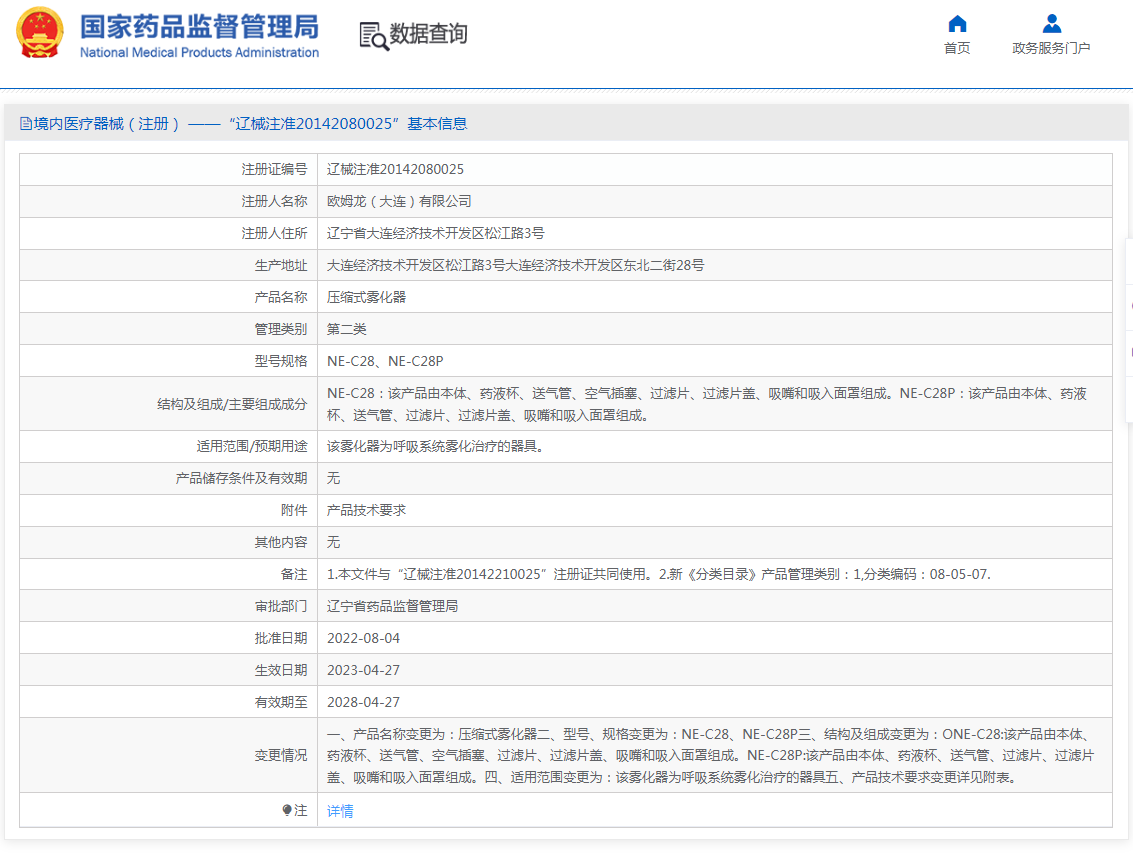The width and height of the screenshot is (1133, 858).
Task: Click the 生产地址 row label
Action: [280, 265]
